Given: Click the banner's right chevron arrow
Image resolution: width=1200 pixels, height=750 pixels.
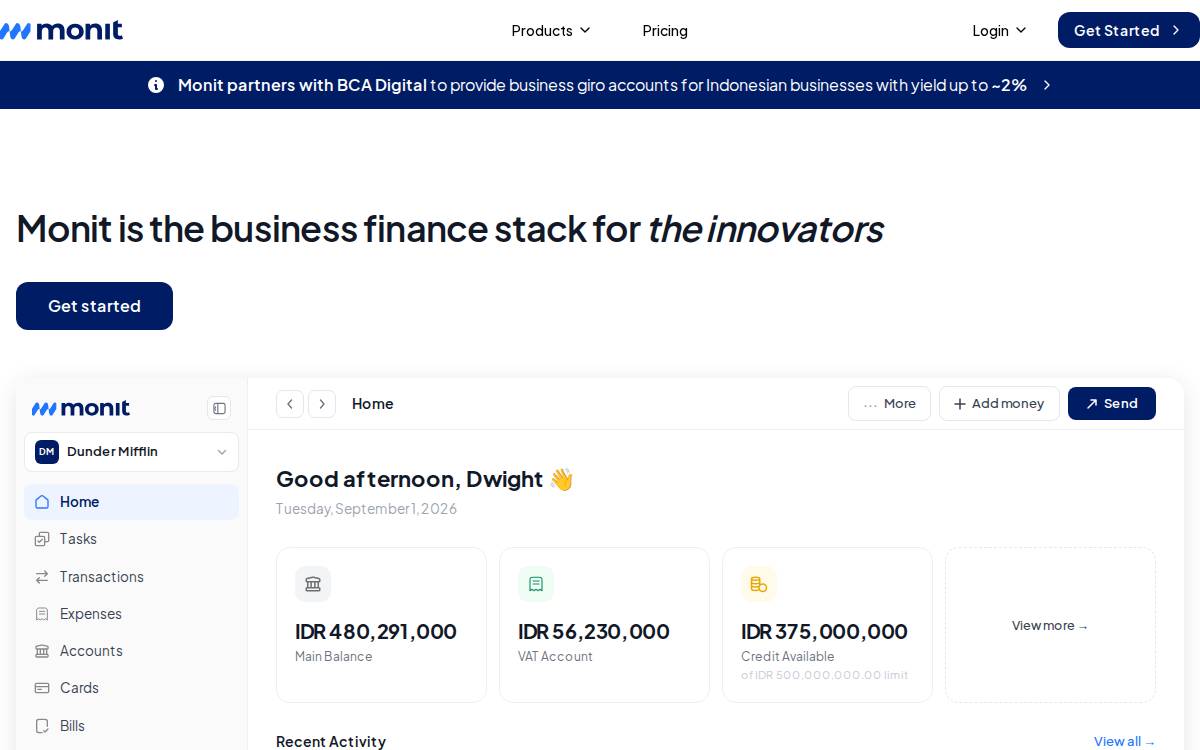Looking at the screenshot, I should click(1047, 85).
